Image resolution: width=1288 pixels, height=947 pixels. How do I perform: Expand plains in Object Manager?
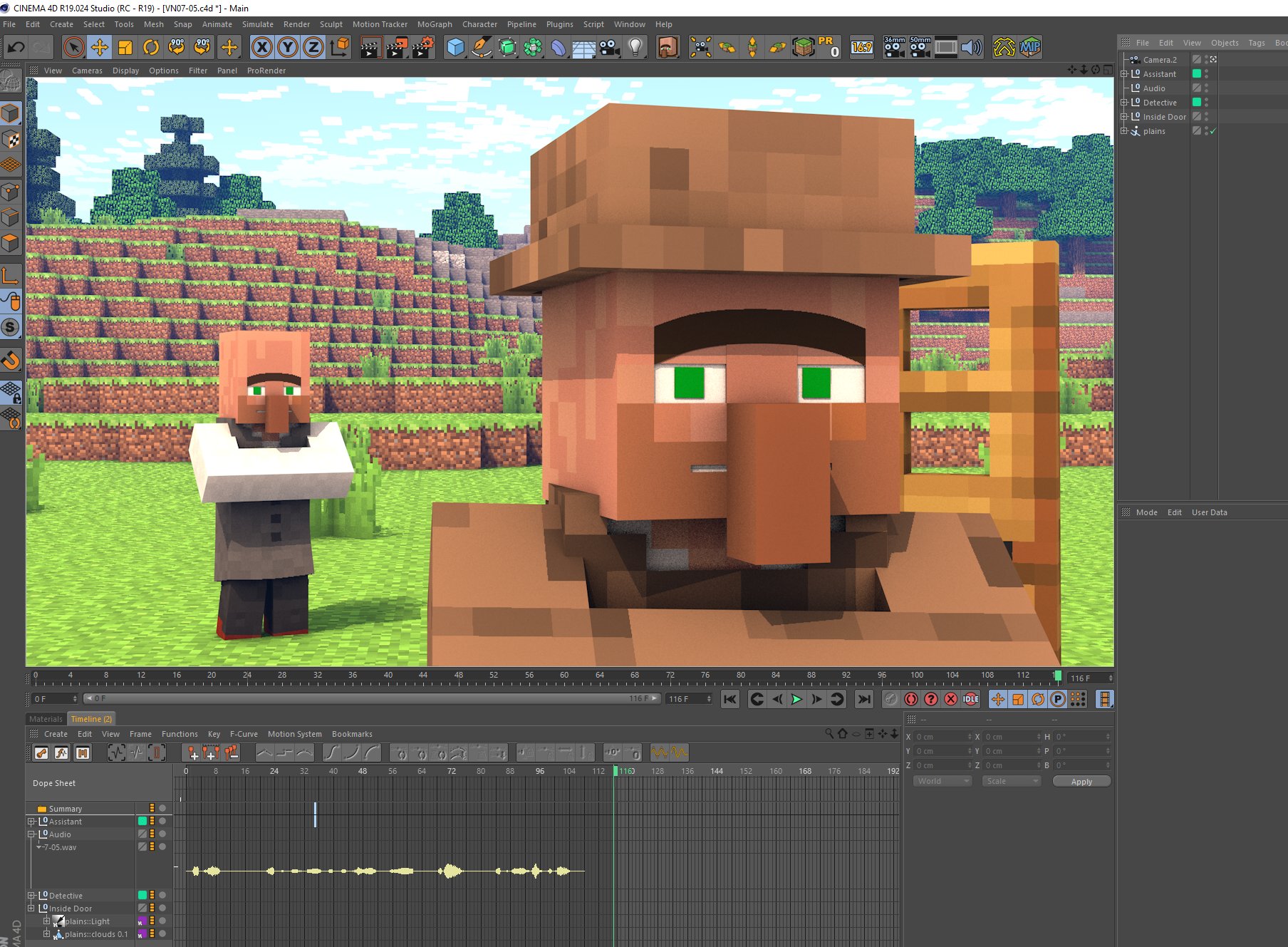[1124, 131]
